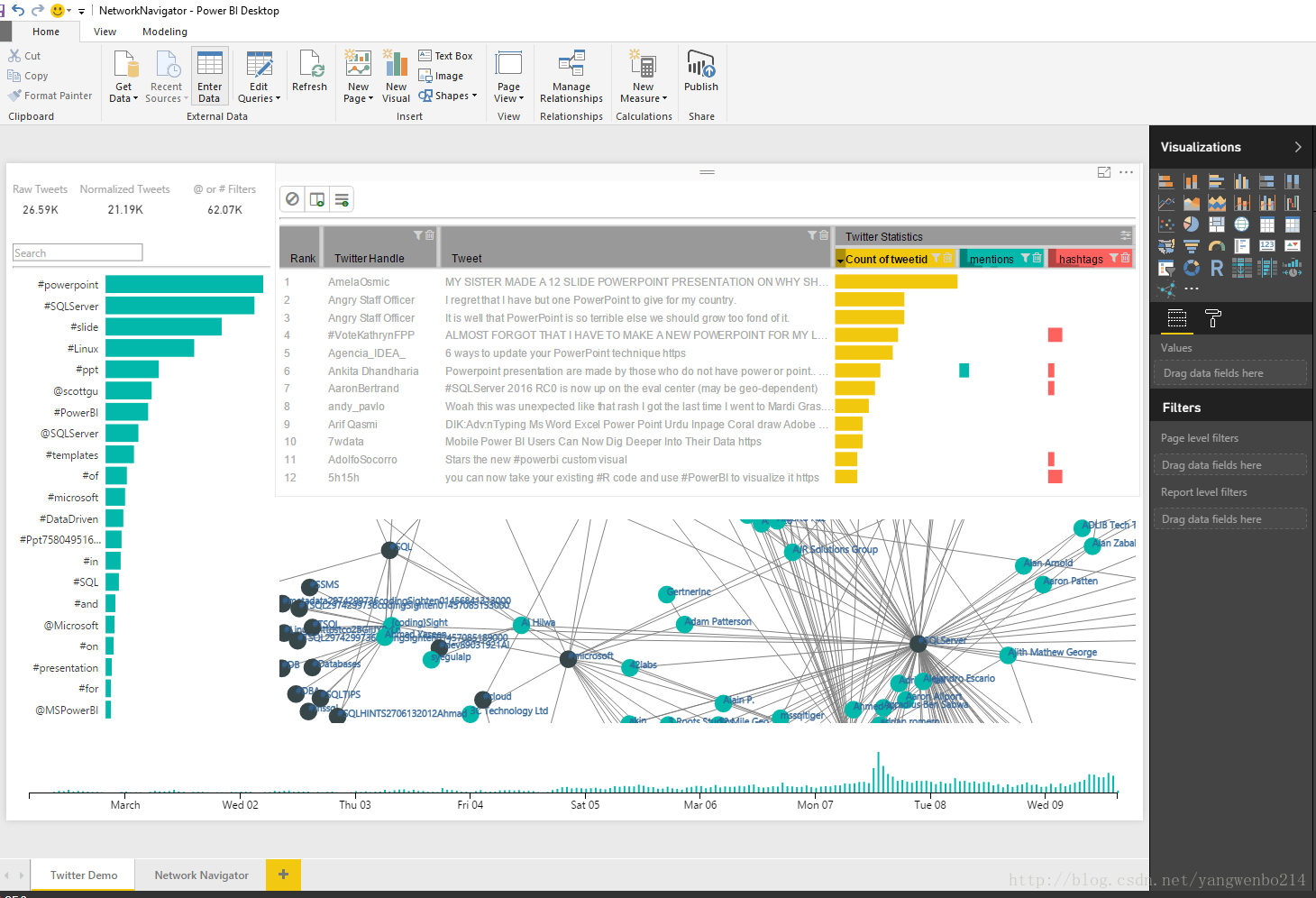
Task: Click Enter Data in the ribbon
Action: click(x=209, y=78)
